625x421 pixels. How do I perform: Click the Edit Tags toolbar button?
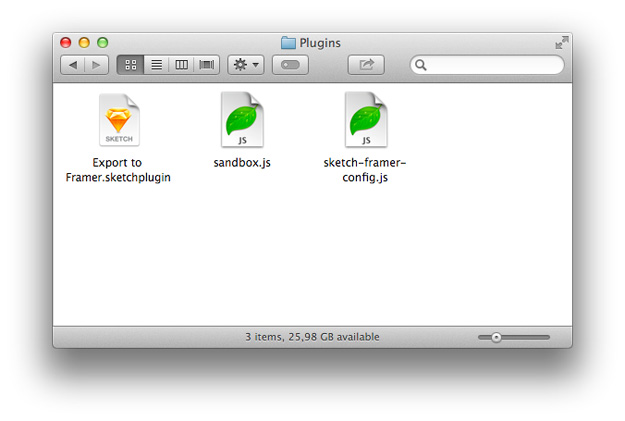[290, 65]
